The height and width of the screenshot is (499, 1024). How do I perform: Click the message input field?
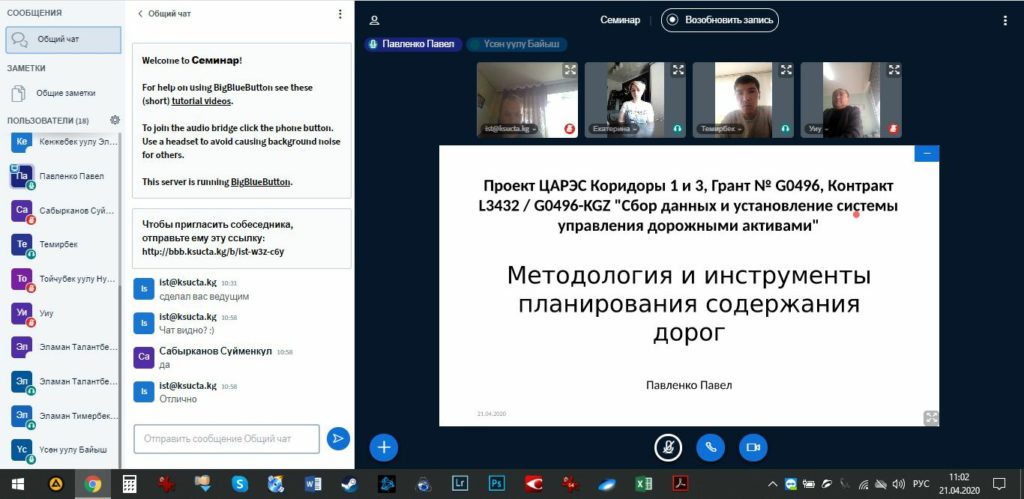(x=226, y=438)
